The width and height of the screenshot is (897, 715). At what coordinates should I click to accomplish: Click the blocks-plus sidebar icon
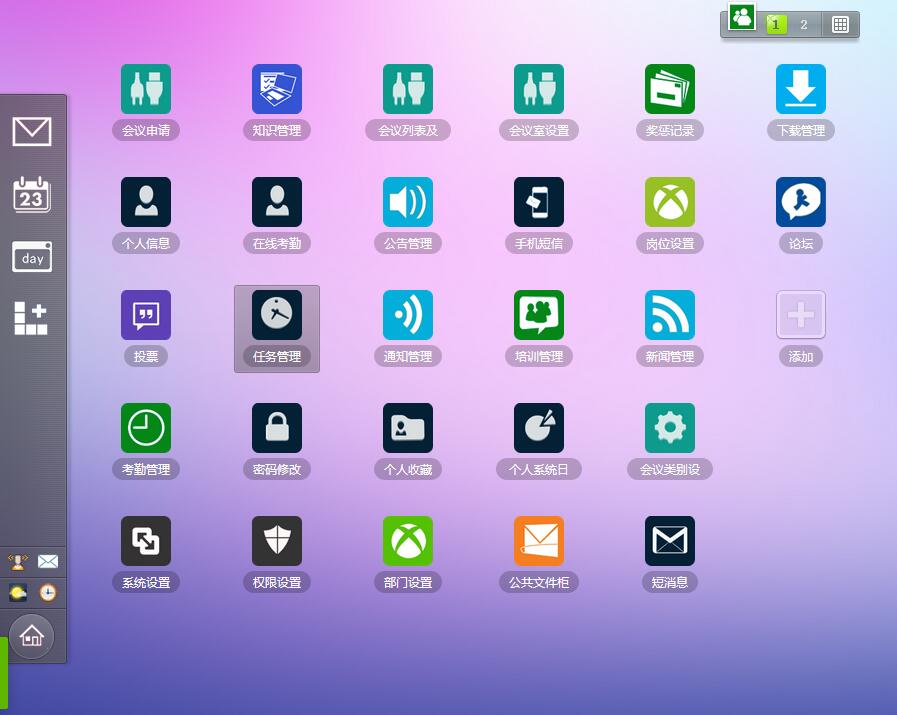31,318
